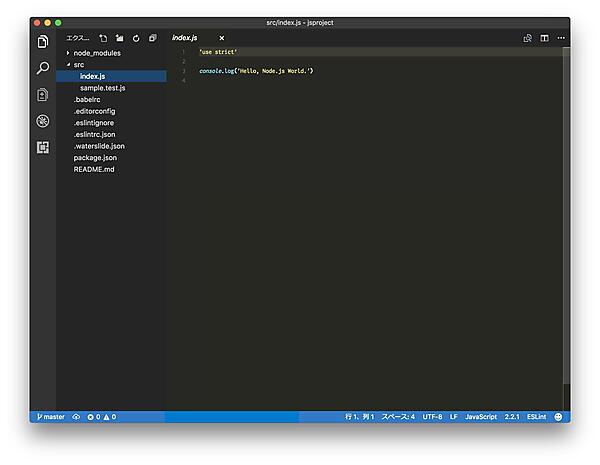Collapse all folders in explorer
600x465 pixels.
point(153,38)
